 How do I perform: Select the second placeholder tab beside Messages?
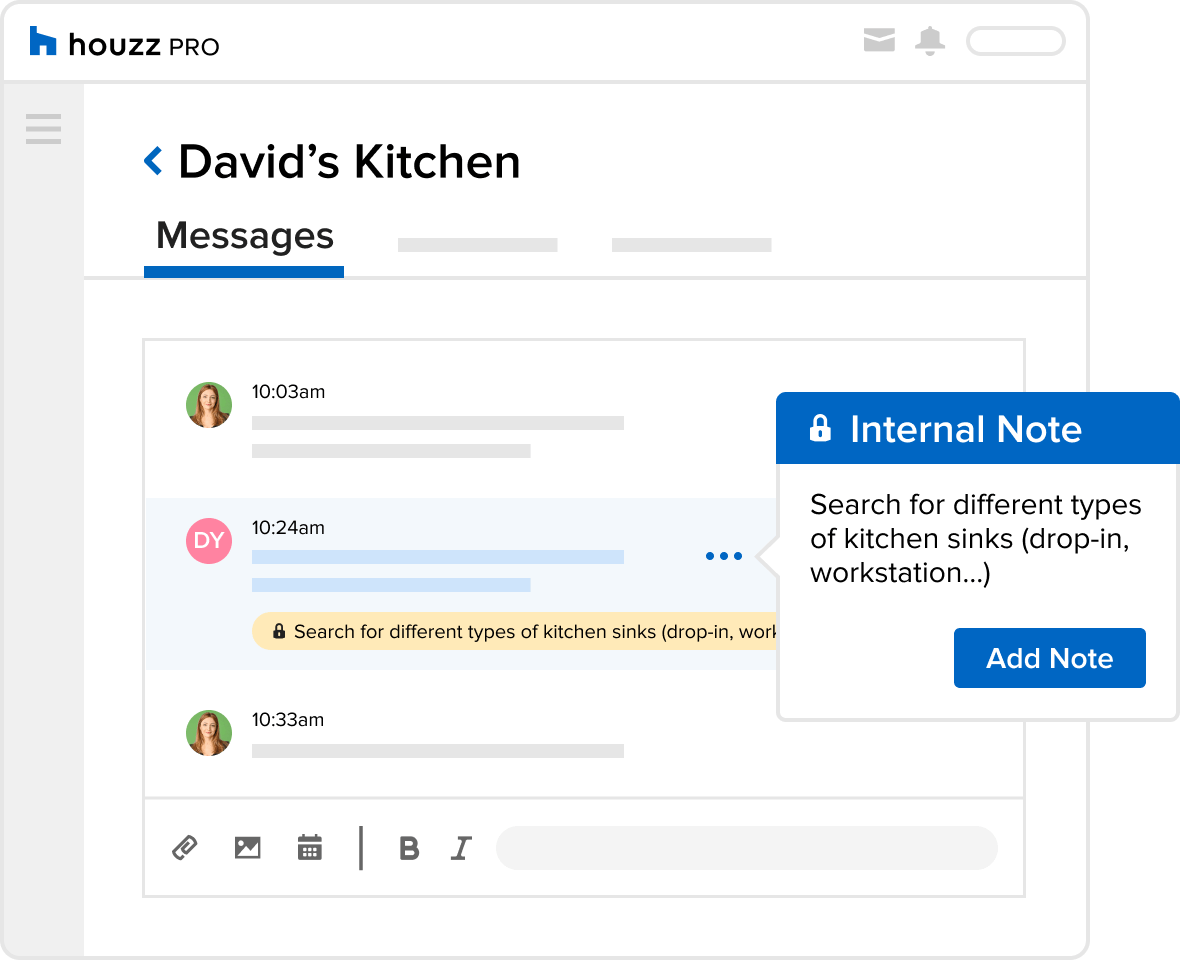pos(477,245)
